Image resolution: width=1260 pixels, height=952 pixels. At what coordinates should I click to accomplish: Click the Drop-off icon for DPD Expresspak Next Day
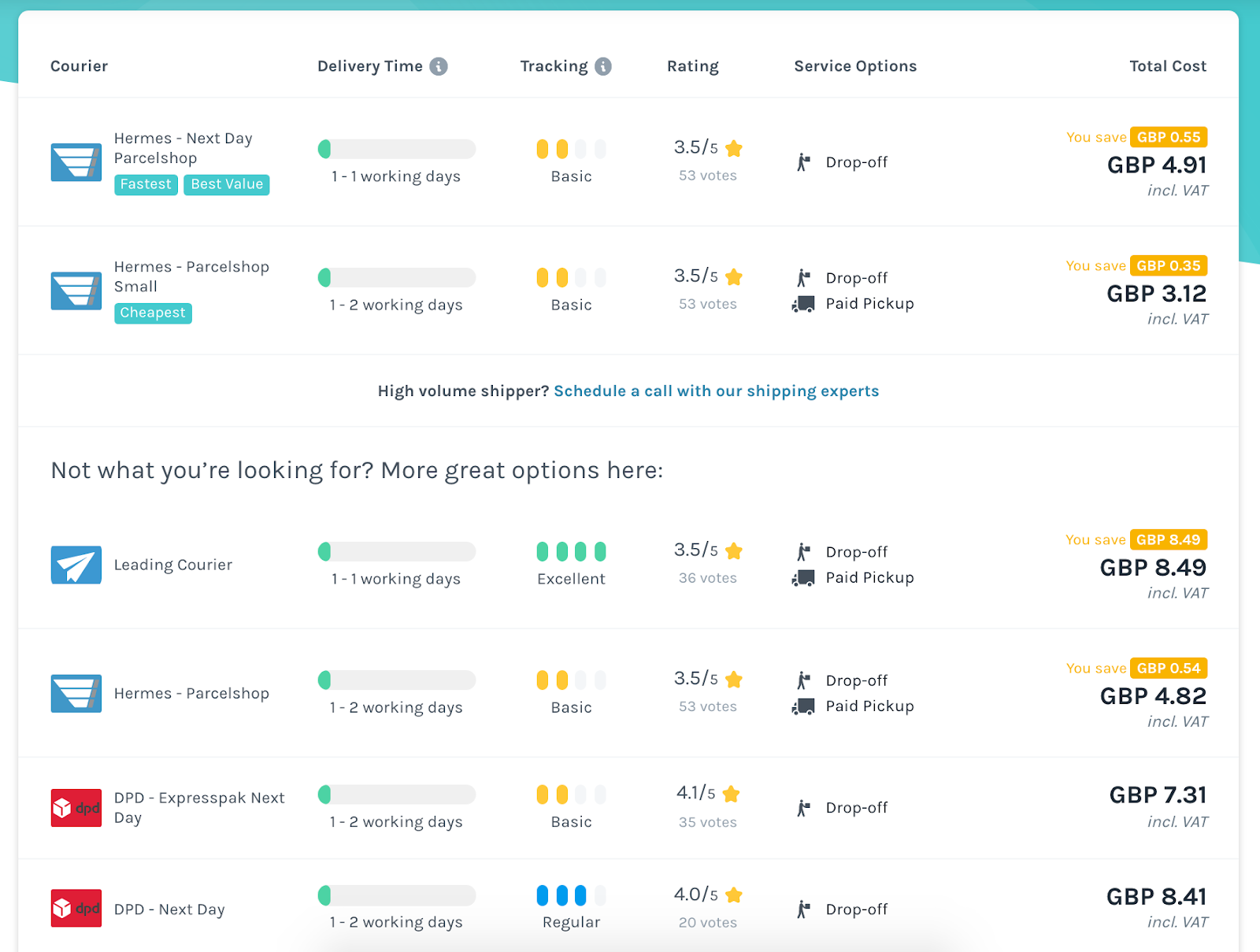803,808
